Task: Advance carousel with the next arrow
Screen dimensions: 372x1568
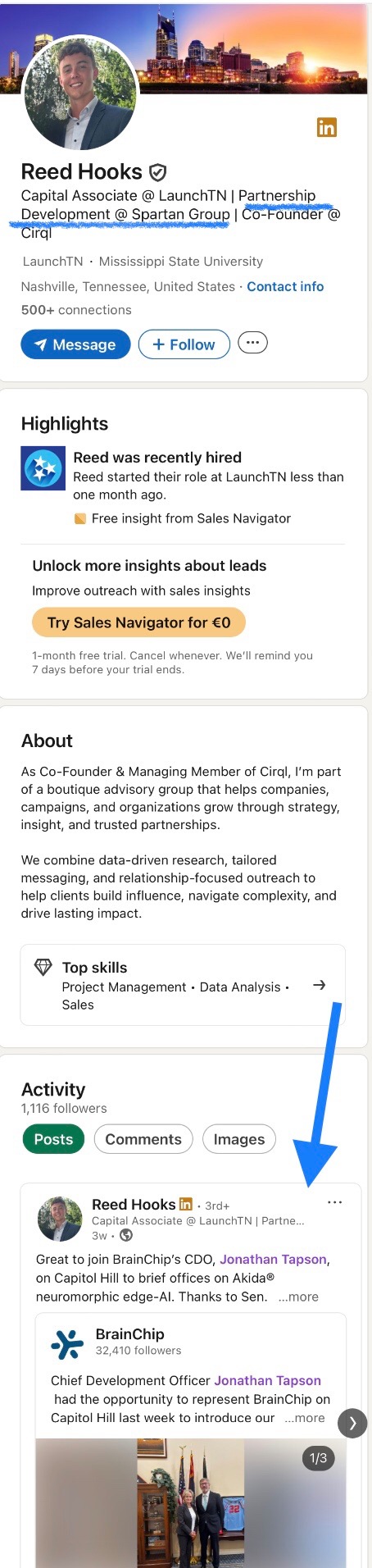Action: coord(353,1423)
